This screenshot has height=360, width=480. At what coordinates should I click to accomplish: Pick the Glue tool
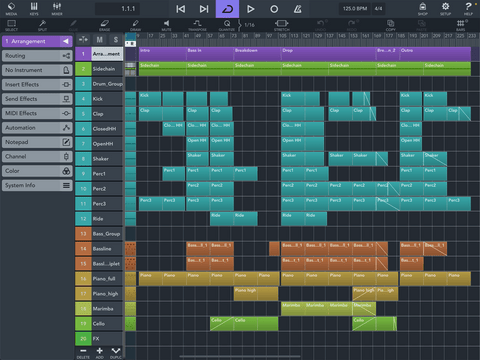click(73, 25)
